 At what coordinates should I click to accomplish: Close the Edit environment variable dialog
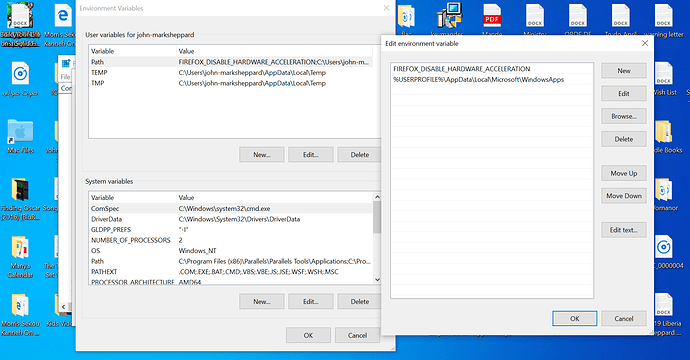point(645,43)
